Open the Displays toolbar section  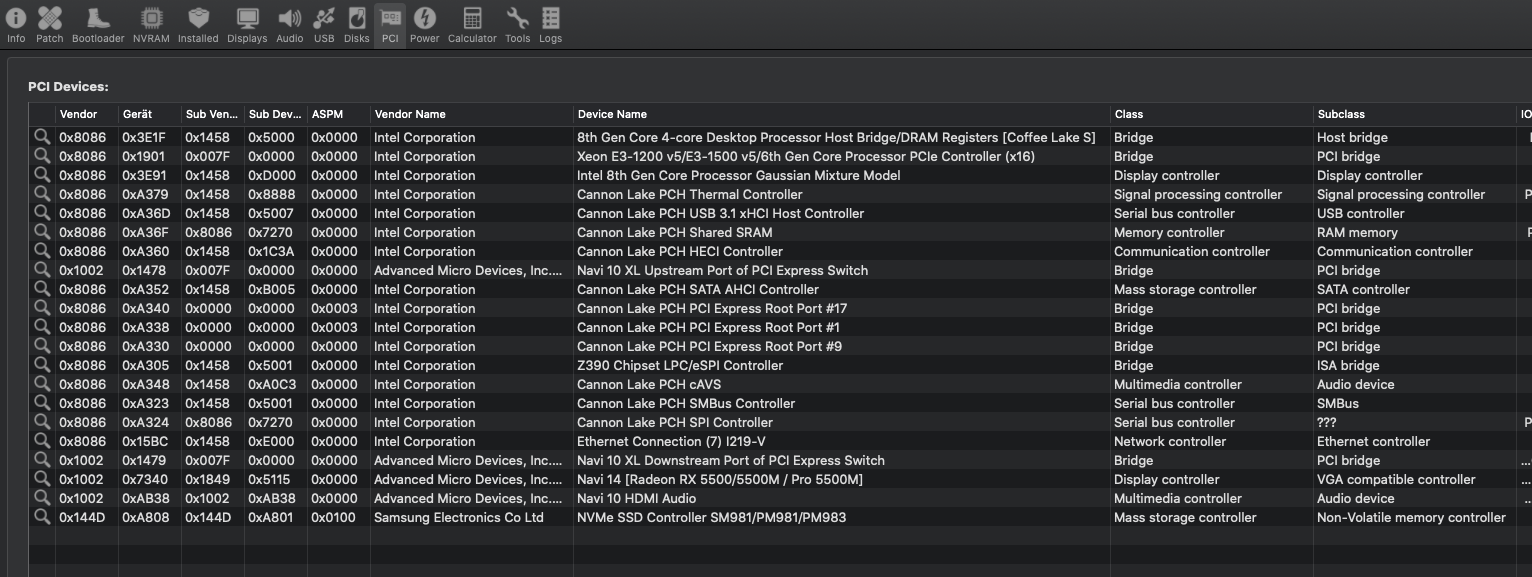247,24
